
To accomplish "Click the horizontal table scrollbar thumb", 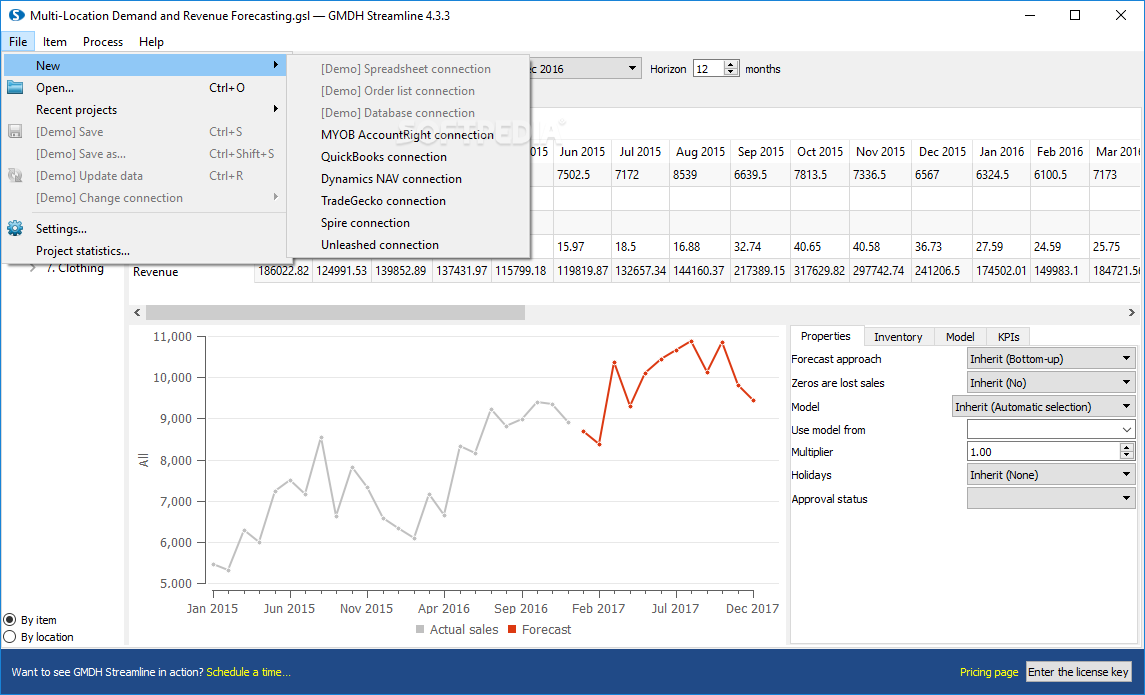I will click(x=335, y=312).
